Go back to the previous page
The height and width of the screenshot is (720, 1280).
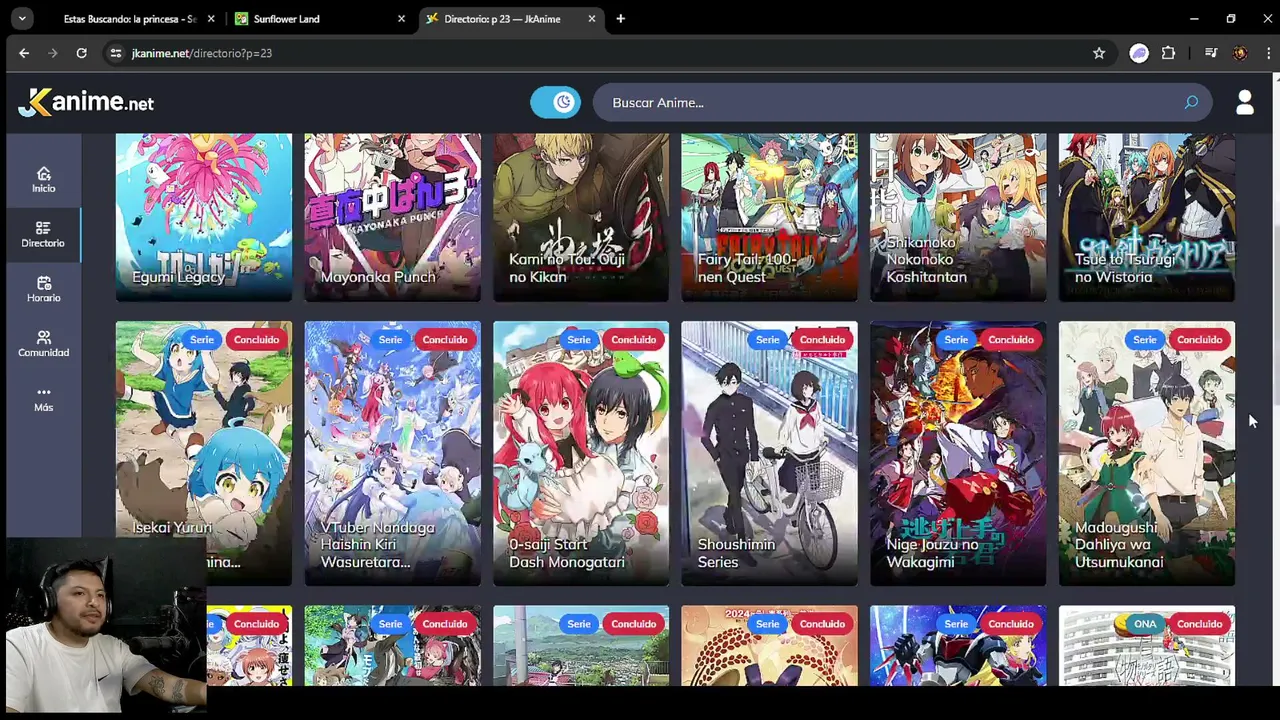point(24,53)
